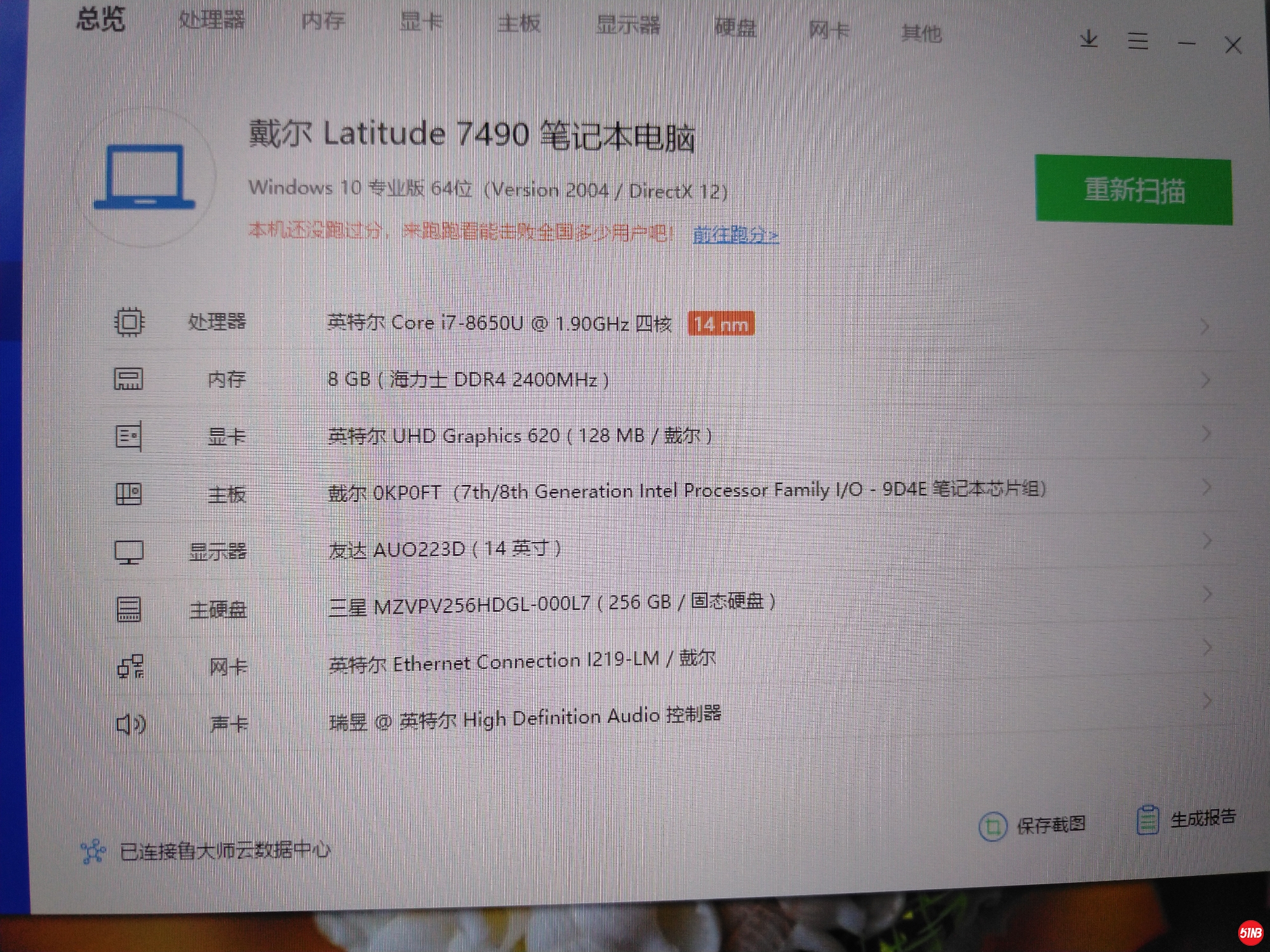Switch to the 显示器 tab
The width and height of the screenshot is (1270, 952).
coord(628,25)
